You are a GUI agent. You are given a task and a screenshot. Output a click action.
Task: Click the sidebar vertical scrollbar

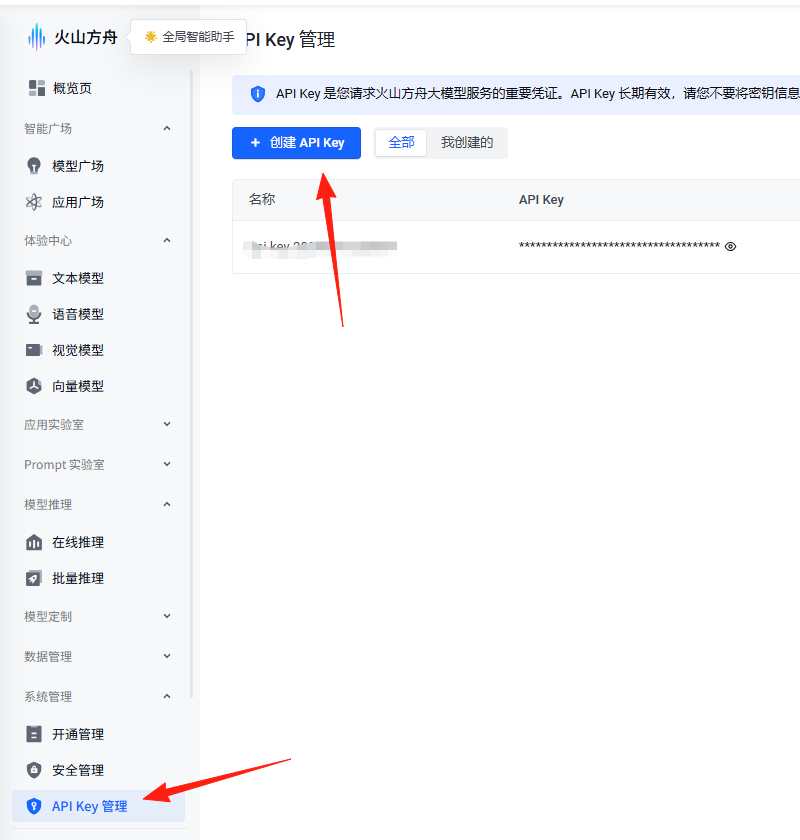tap(191, 384)
